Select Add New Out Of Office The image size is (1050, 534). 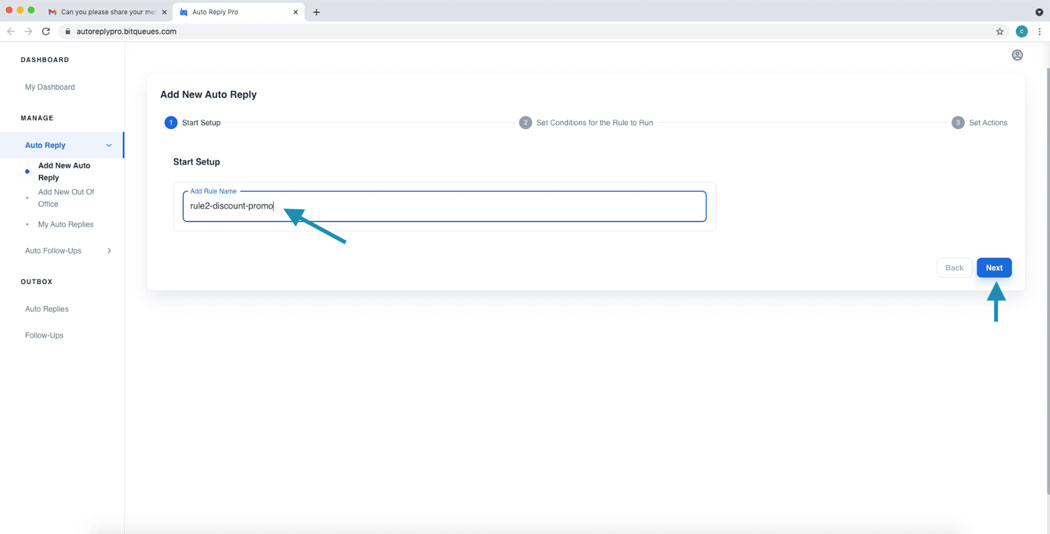[66, 198]
